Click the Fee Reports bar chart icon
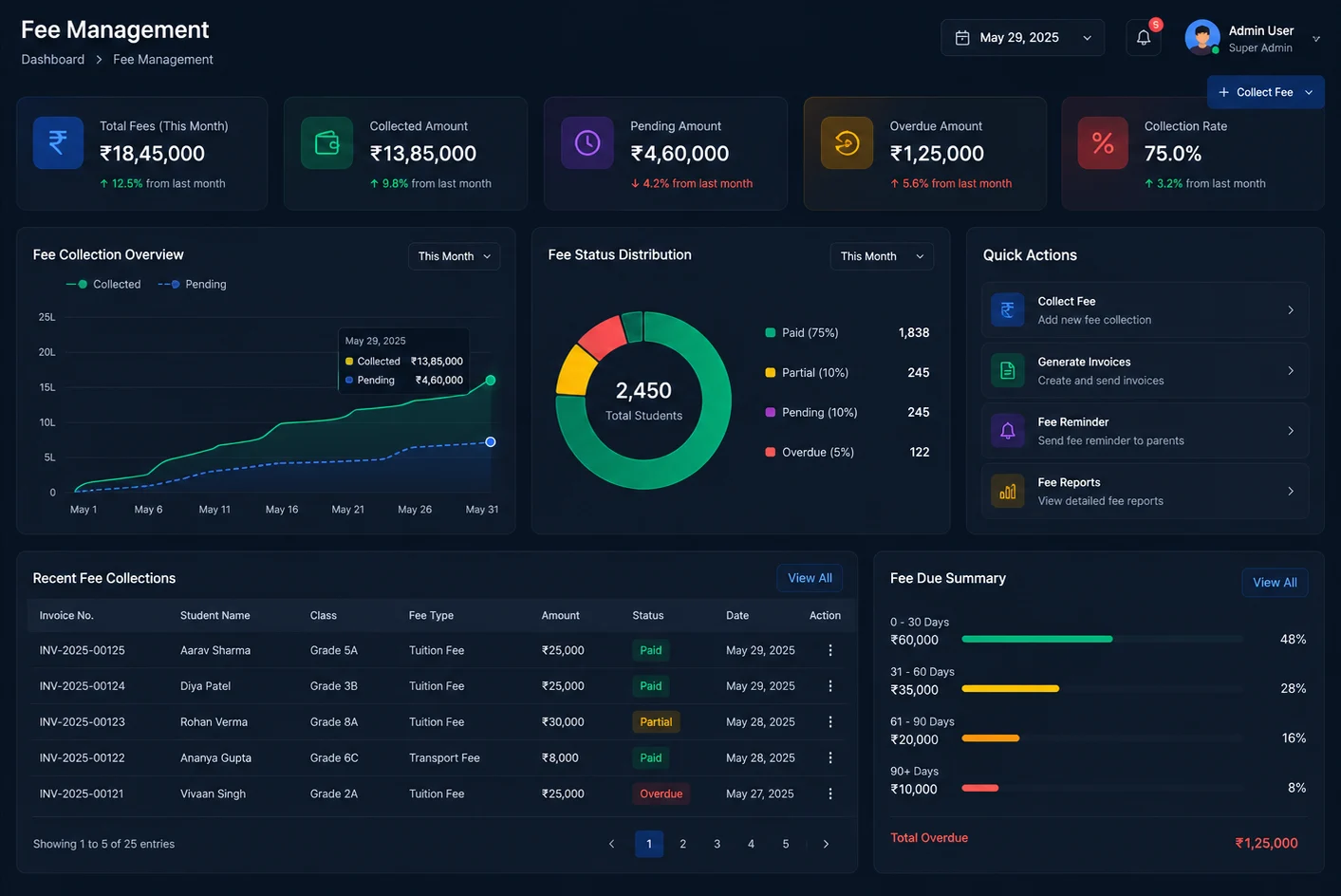This screenshot has width=1341, height=896. [1008, 491]
